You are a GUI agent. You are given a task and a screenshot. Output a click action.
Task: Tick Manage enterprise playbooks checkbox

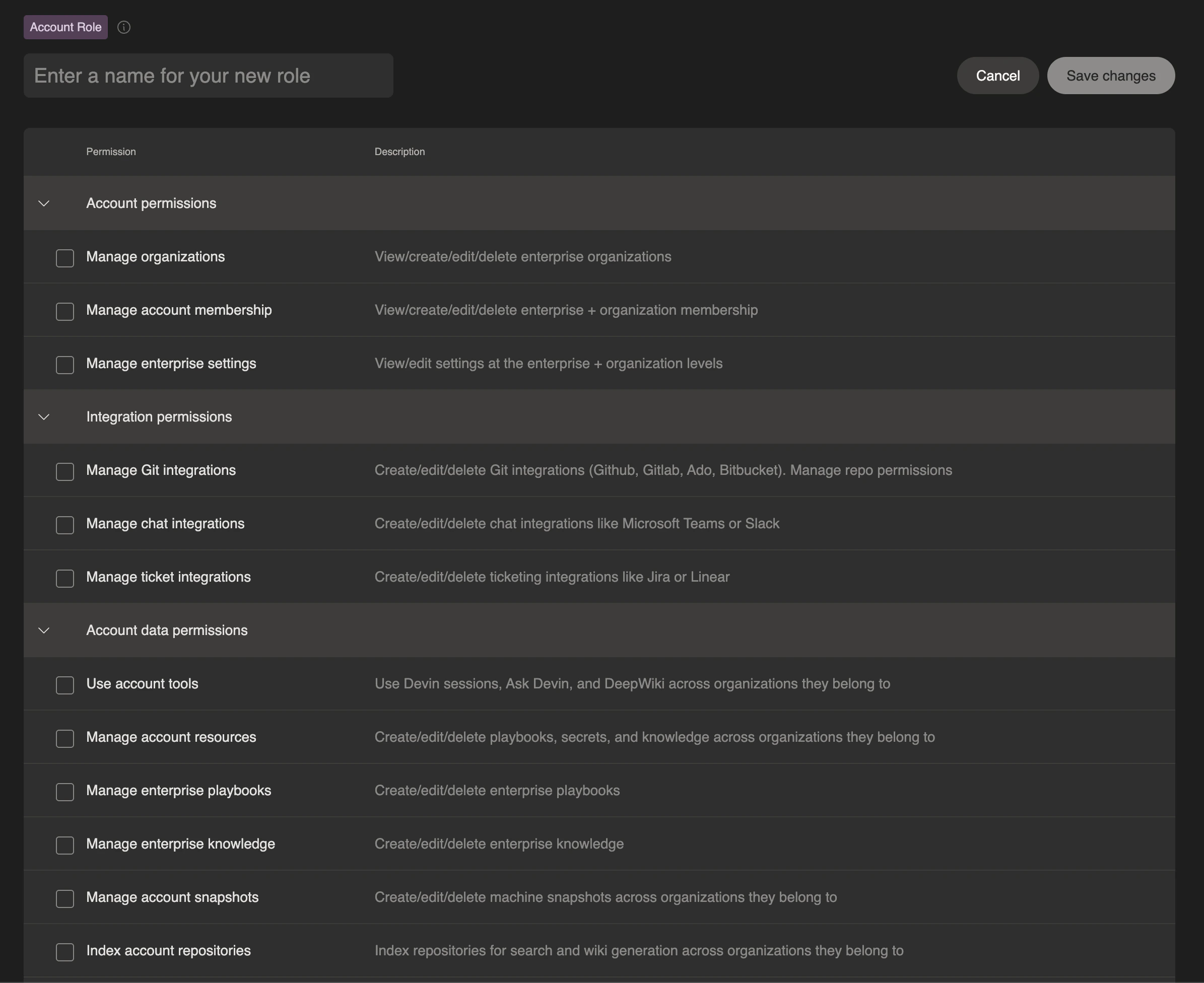tap(65, 792)
